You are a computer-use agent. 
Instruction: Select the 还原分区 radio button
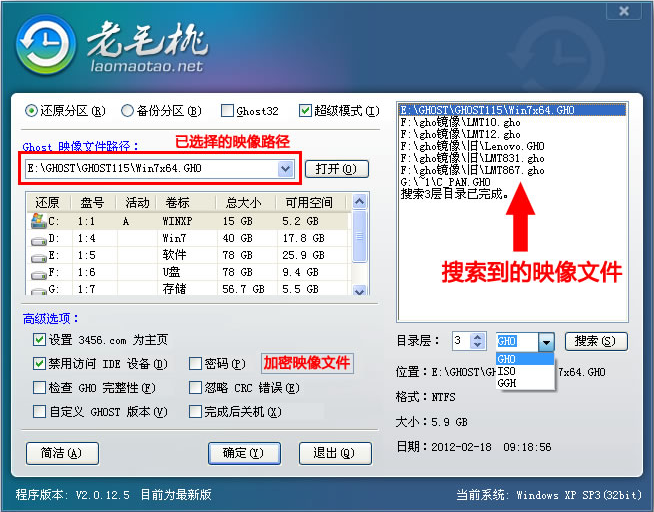(x=31, y=111)
